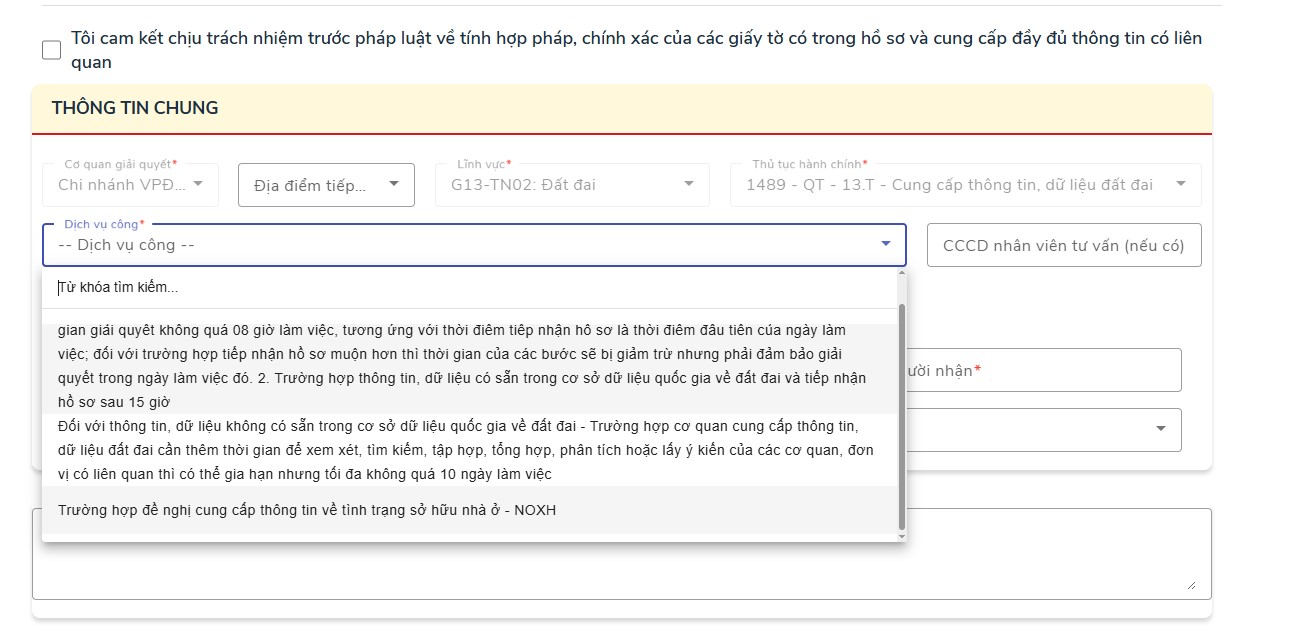Viewport: 1293px width, 631px height.
Task: Click the CCCD nhân viên tư vấn input
Action: [1063, 244]
